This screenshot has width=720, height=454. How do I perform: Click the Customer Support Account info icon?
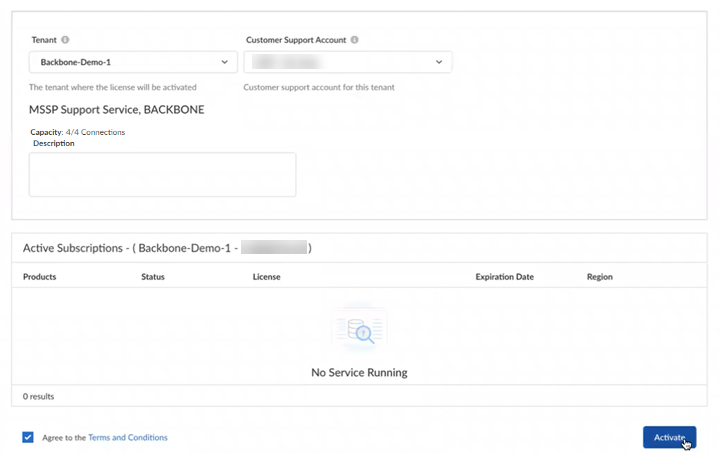tap(354, 40)
